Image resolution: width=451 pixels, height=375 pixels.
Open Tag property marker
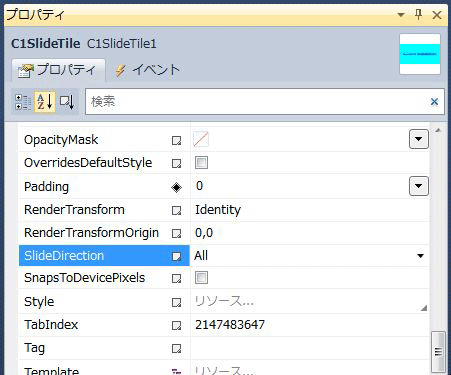tap(176, 349)
